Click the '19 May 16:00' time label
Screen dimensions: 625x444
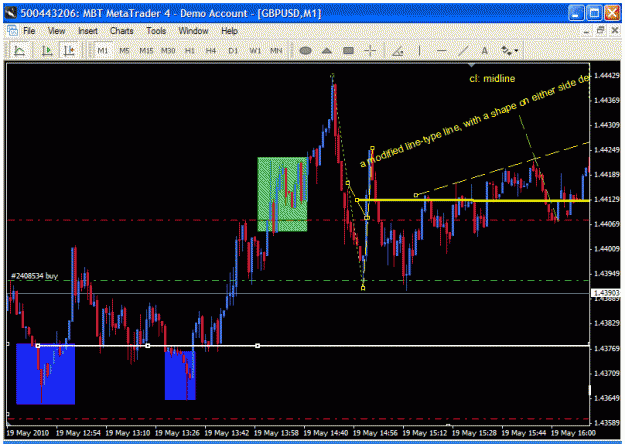[573, 433]
